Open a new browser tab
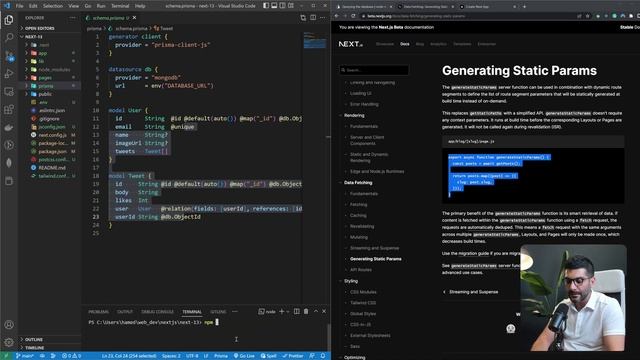Viewport: 640px width, 360px height. point(524,7)
